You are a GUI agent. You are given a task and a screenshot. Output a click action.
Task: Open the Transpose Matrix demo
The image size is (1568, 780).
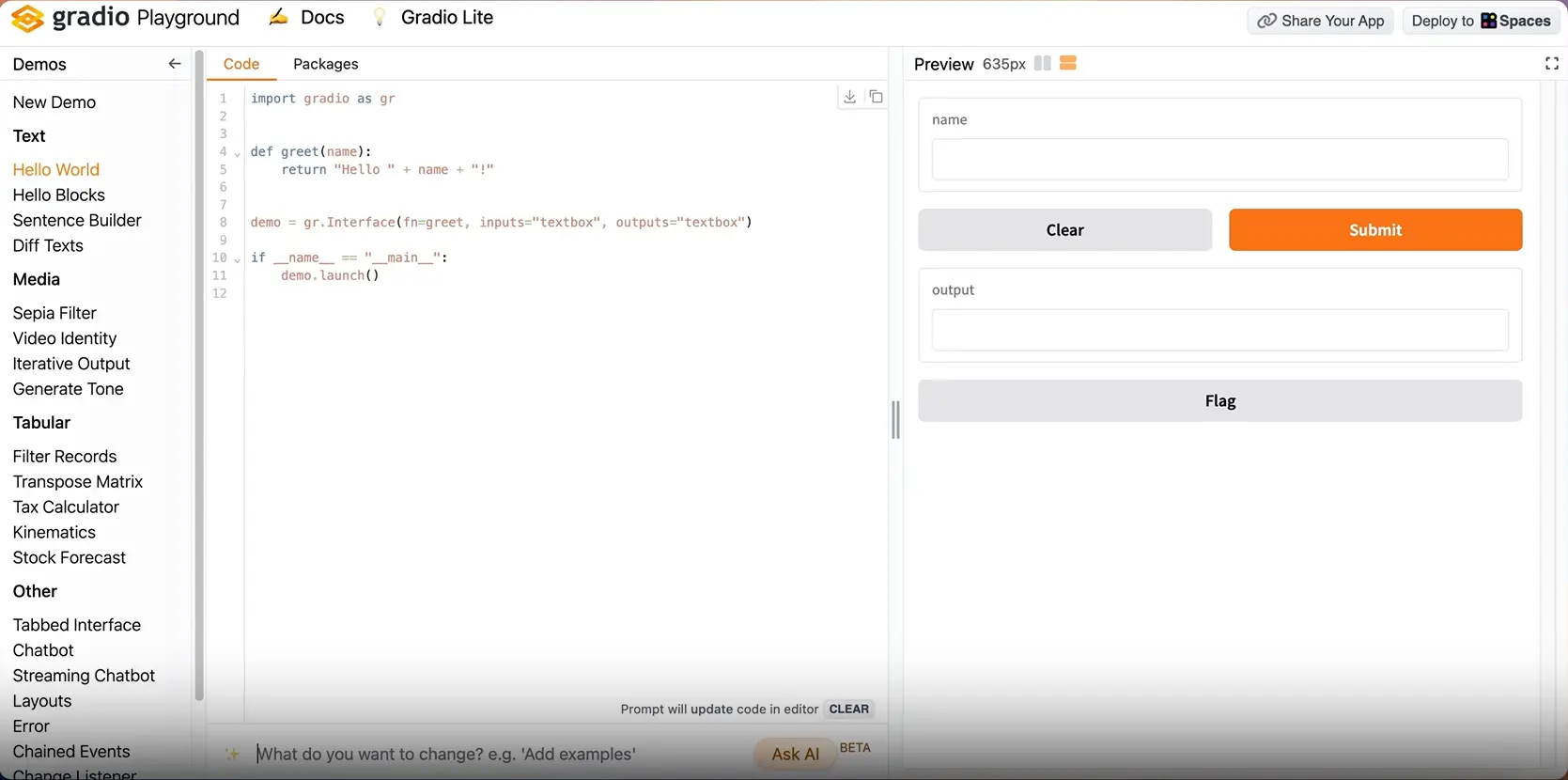click(78, 482)
